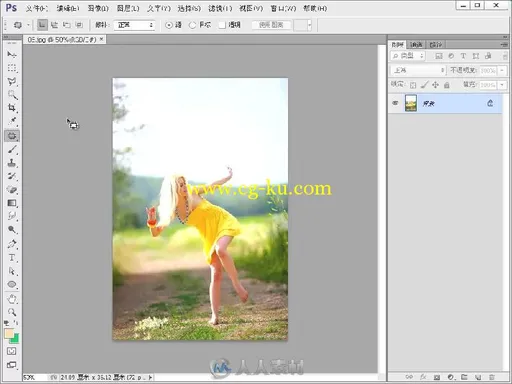Select the Quick Selection tool
Viewport: 512px width, 384px height.
12,95
